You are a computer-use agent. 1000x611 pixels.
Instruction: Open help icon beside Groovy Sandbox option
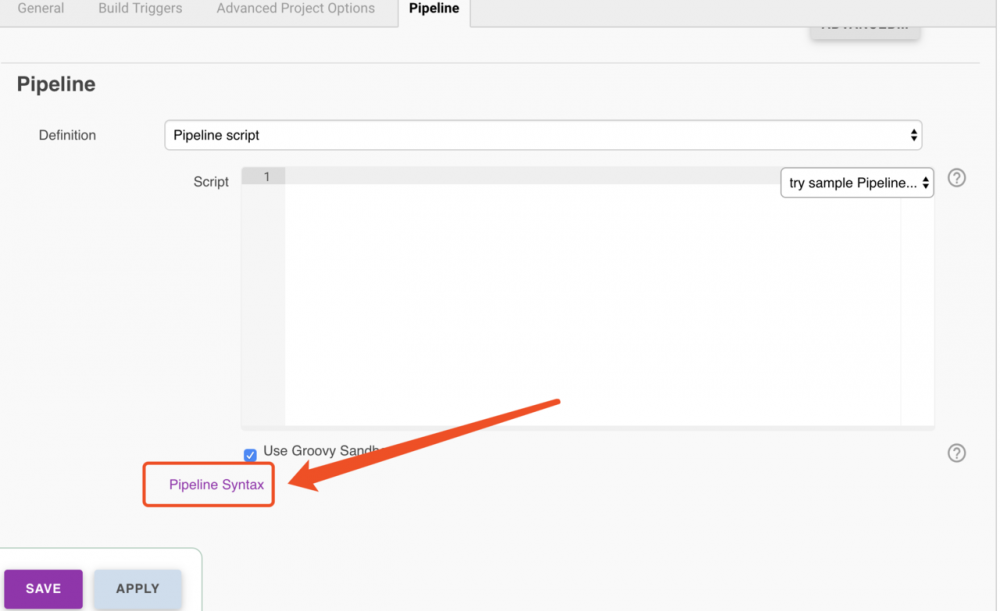point(956,453)
